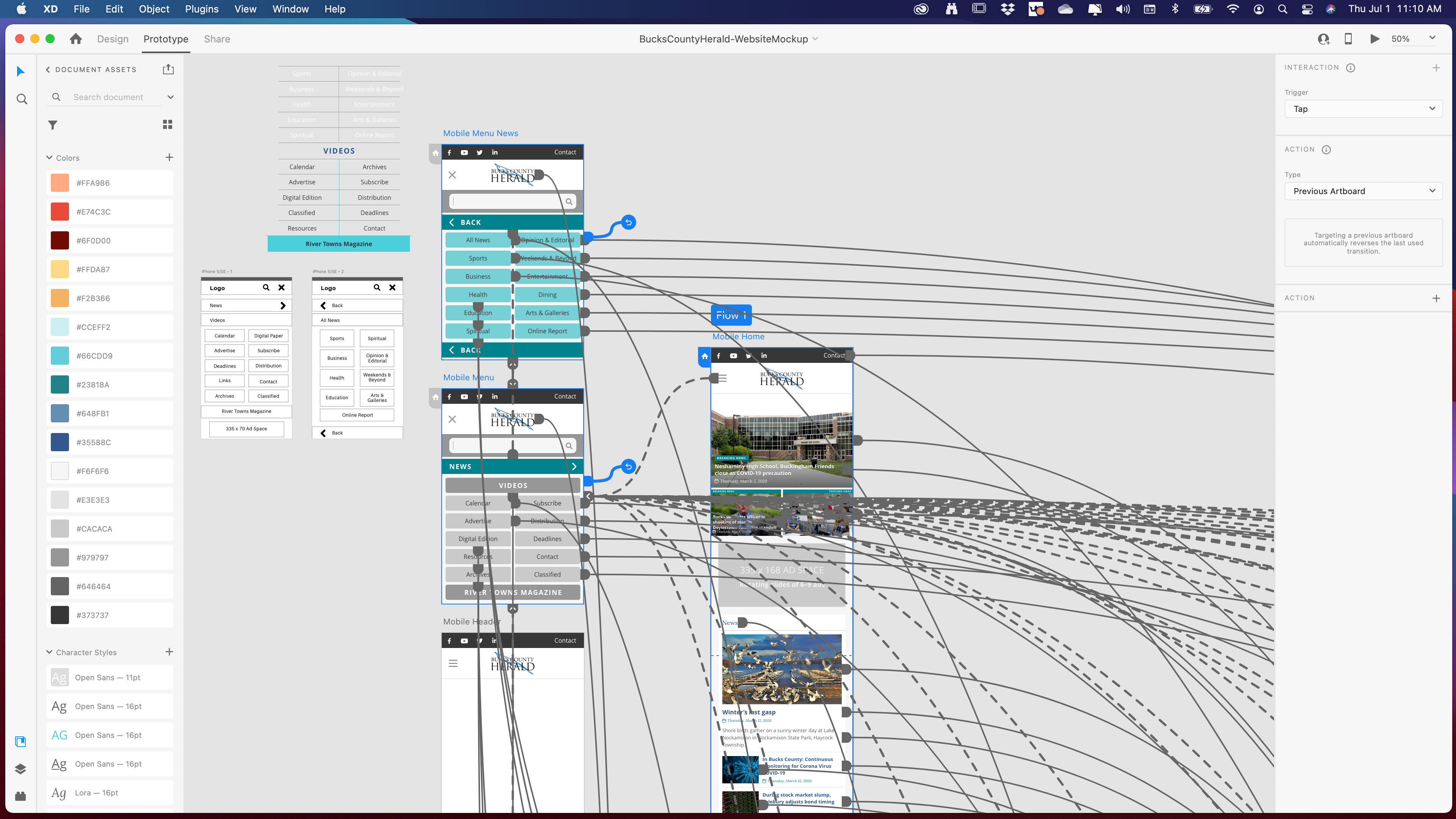Invite to document user icon
The image size is (1456, 819).
coord(1323,39)
